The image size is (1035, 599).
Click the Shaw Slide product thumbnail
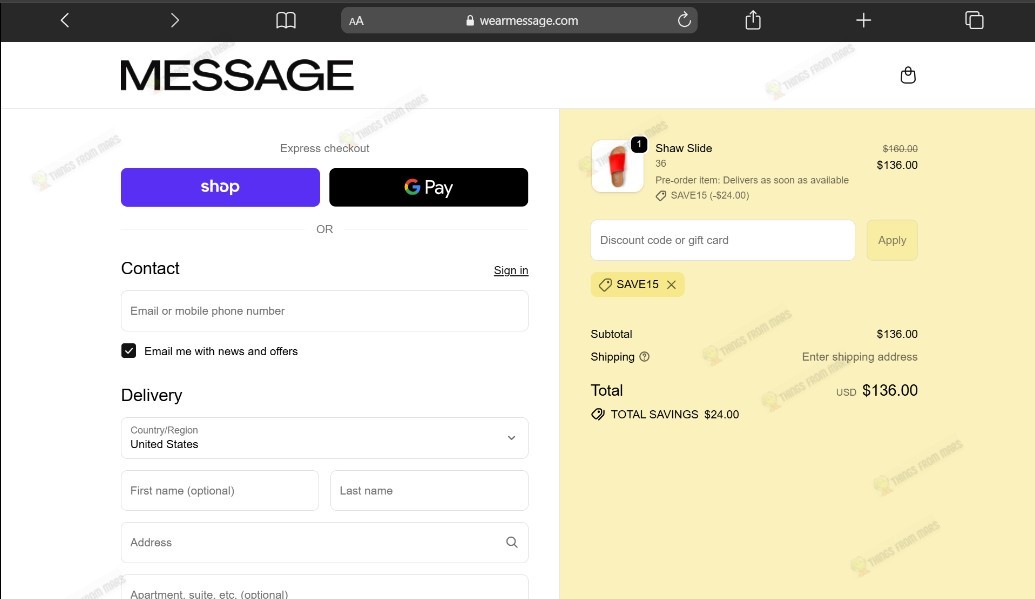pos(618,166)
